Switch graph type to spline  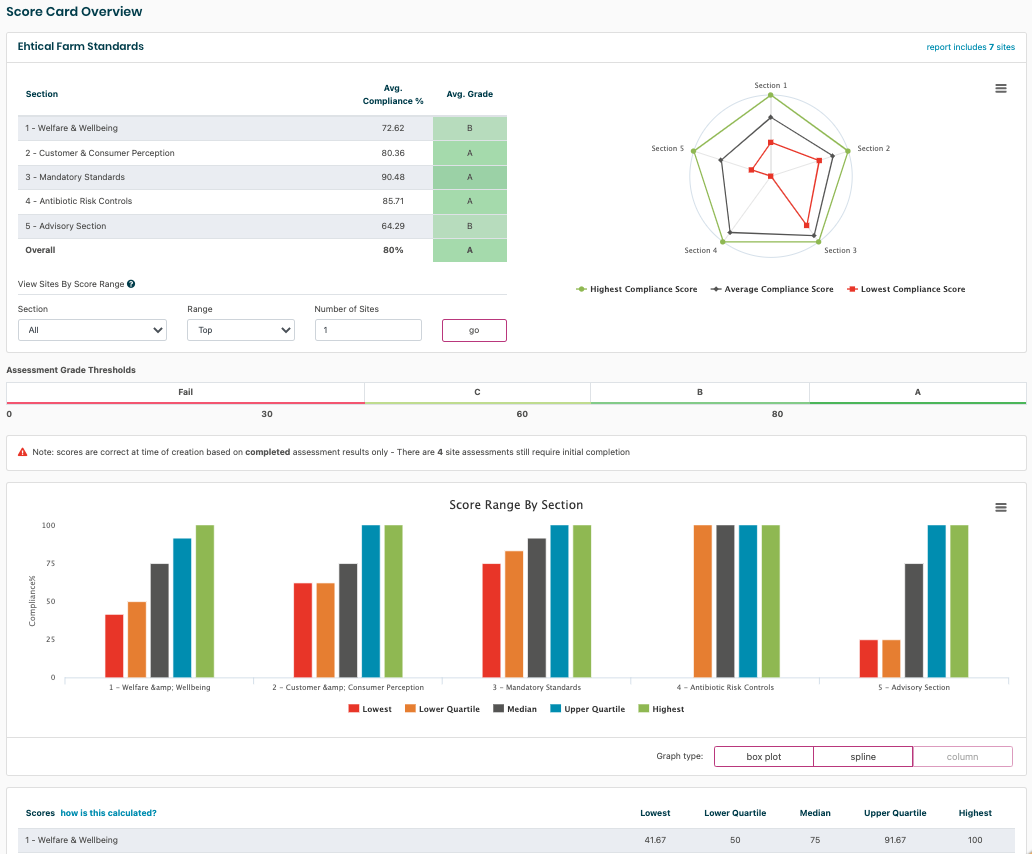(862, 757)
